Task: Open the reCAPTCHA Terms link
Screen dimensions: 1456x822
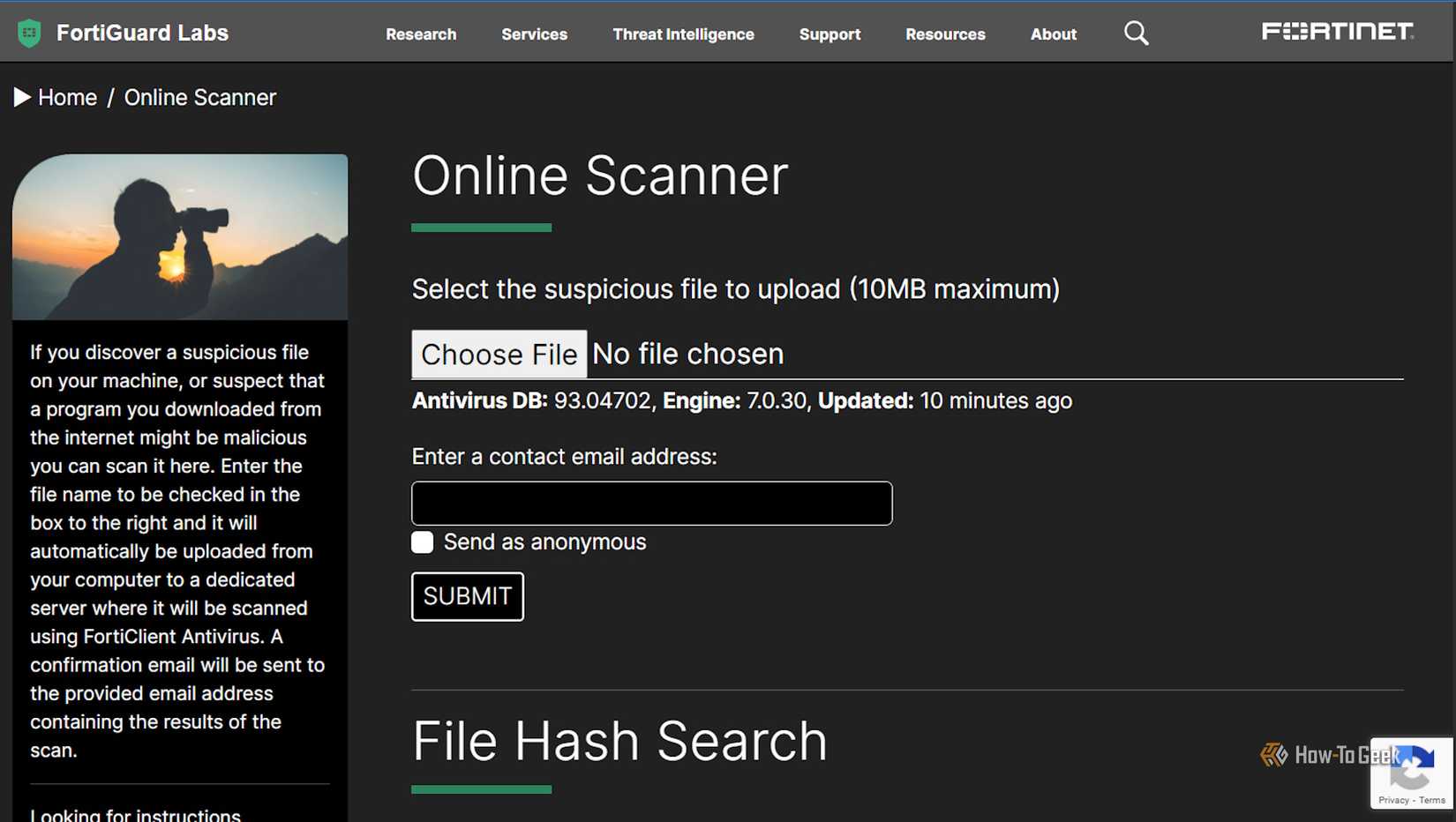Action: tap(1432, 800)
